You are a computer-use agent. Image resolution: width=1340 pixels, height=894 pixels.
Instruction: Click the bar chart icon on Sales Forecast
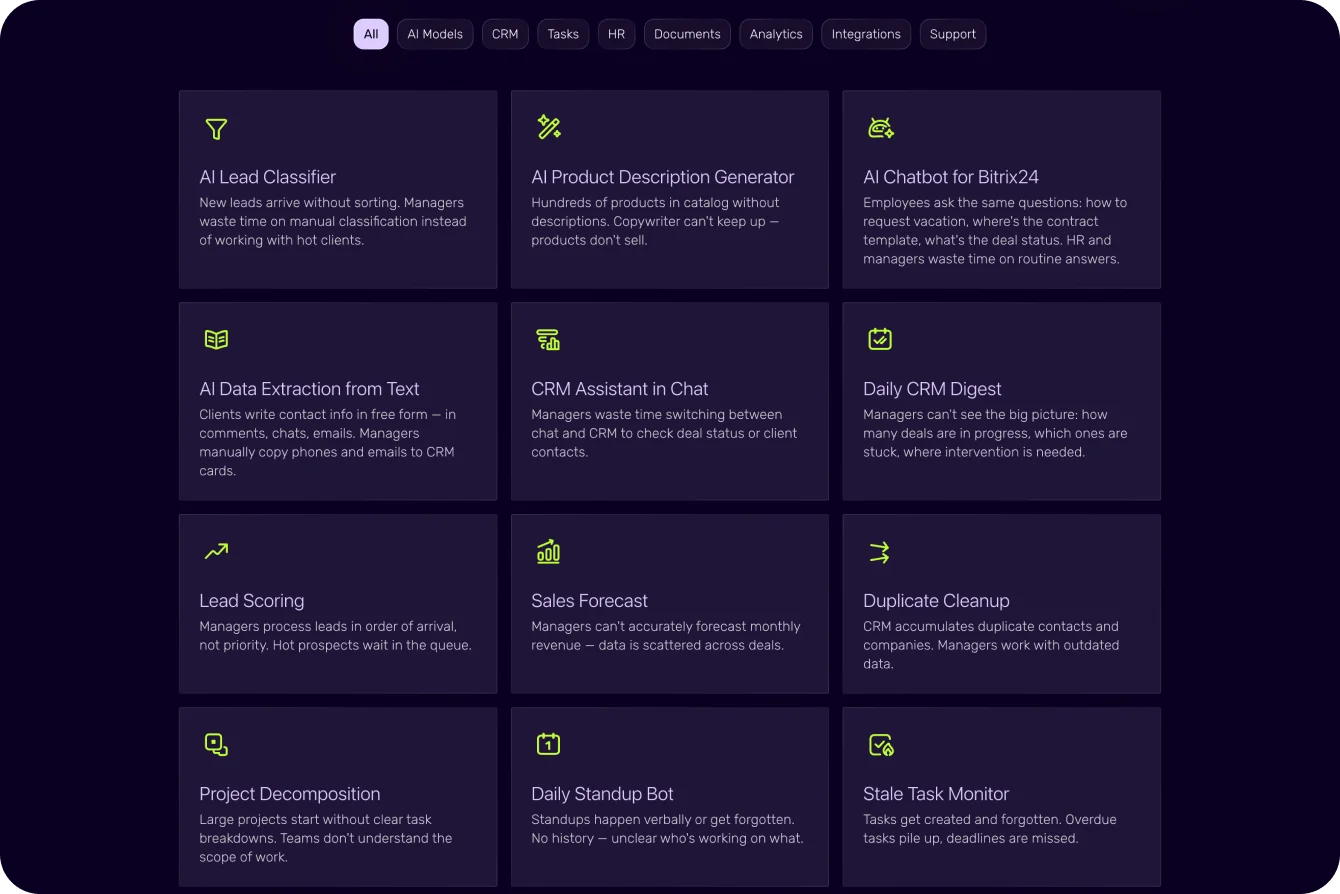click(548, 551)
